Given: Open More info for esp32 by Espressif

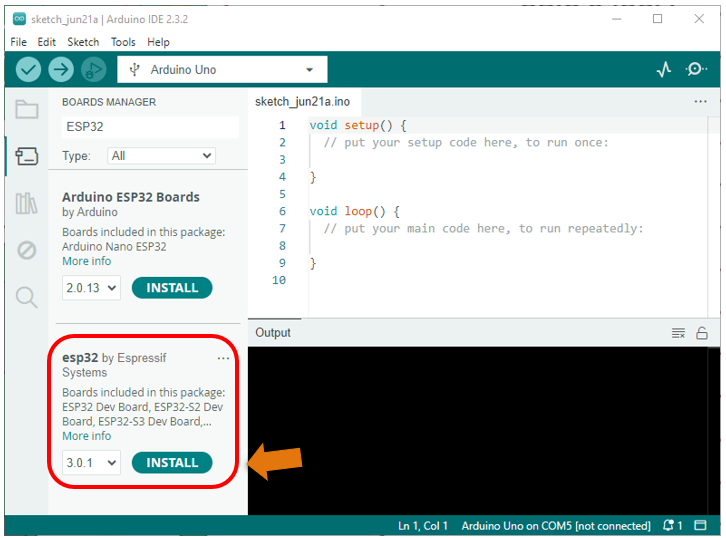Looking at the screenshot, I should (x=87, y=436).
